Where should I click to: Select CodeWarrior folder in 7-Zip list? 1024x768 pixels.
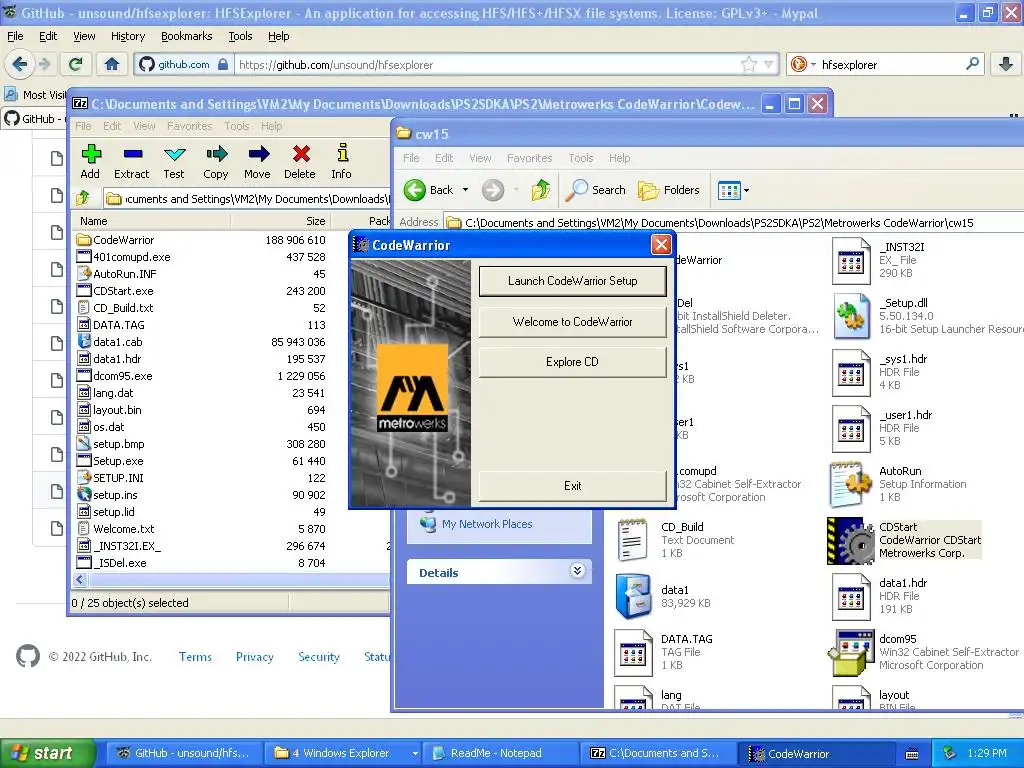(x=123, y=240)
